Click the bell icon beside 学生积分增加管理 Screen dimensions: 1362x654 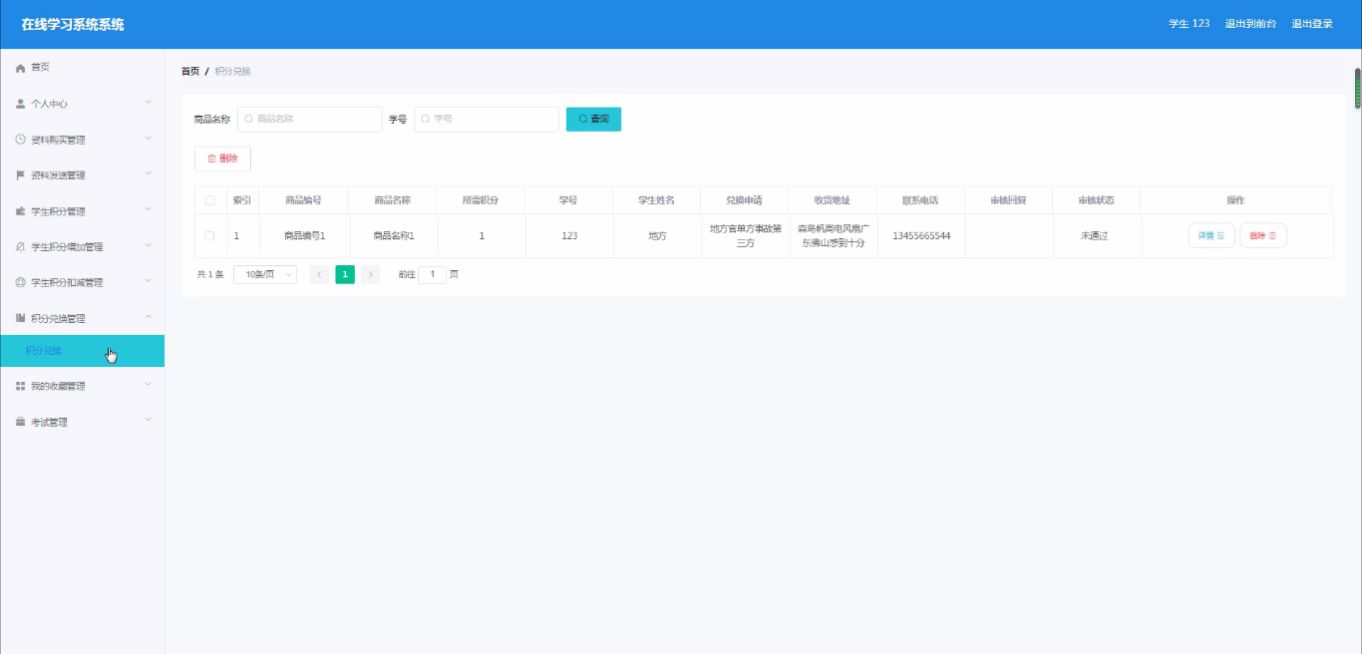point(20,247)
